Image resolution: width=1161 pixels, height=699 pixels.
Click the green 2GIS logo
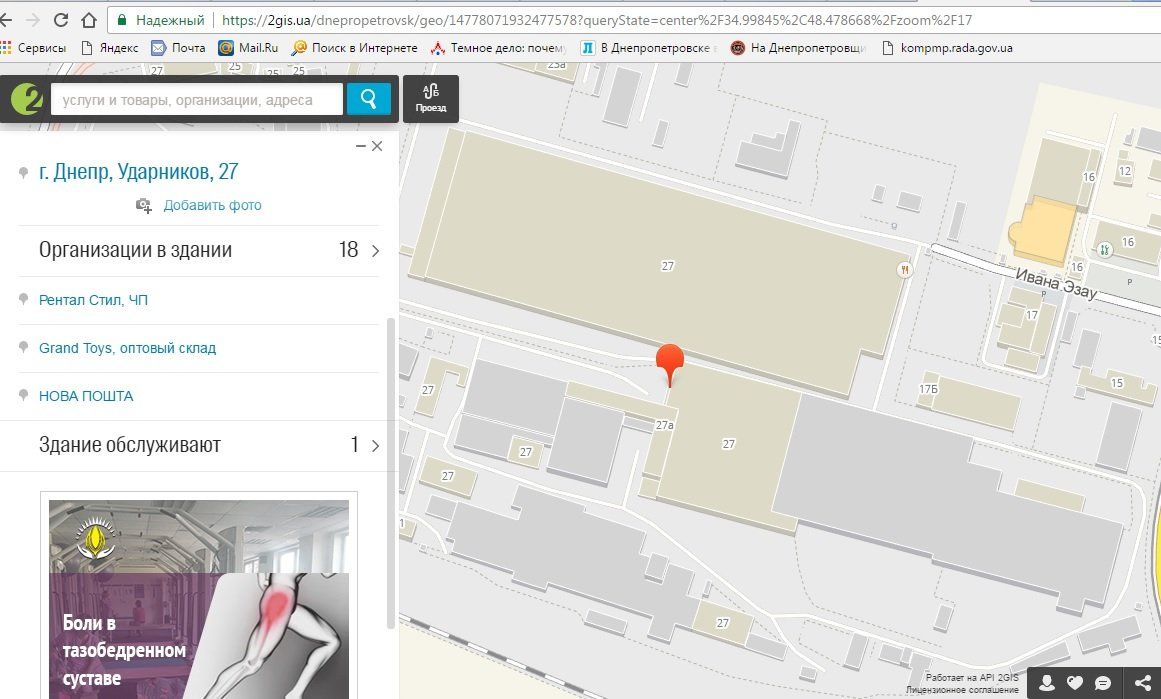coord(24,100)
